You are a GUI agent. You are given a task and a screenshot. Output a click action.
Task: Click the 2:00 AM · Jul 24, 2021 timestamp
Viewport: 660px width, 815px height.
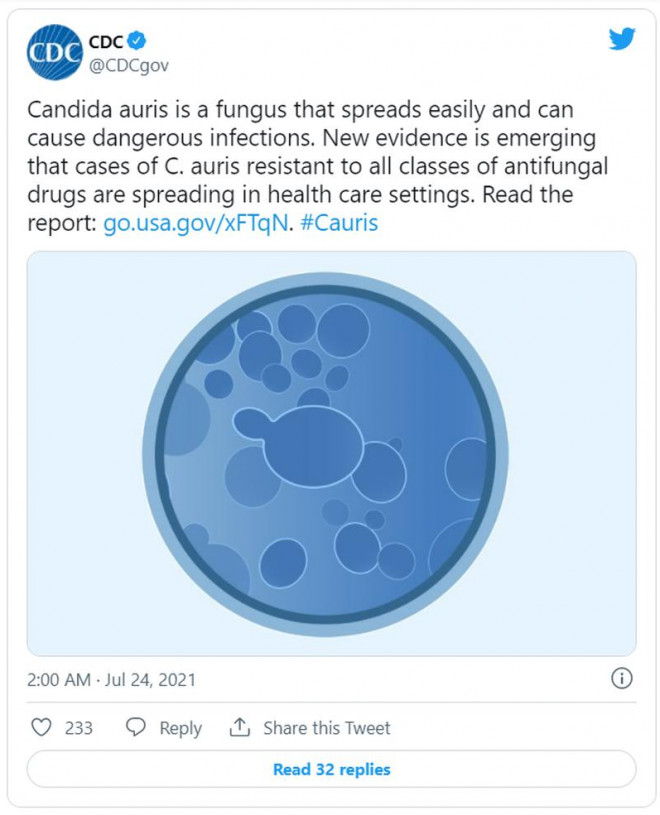[x=111, y=680]
